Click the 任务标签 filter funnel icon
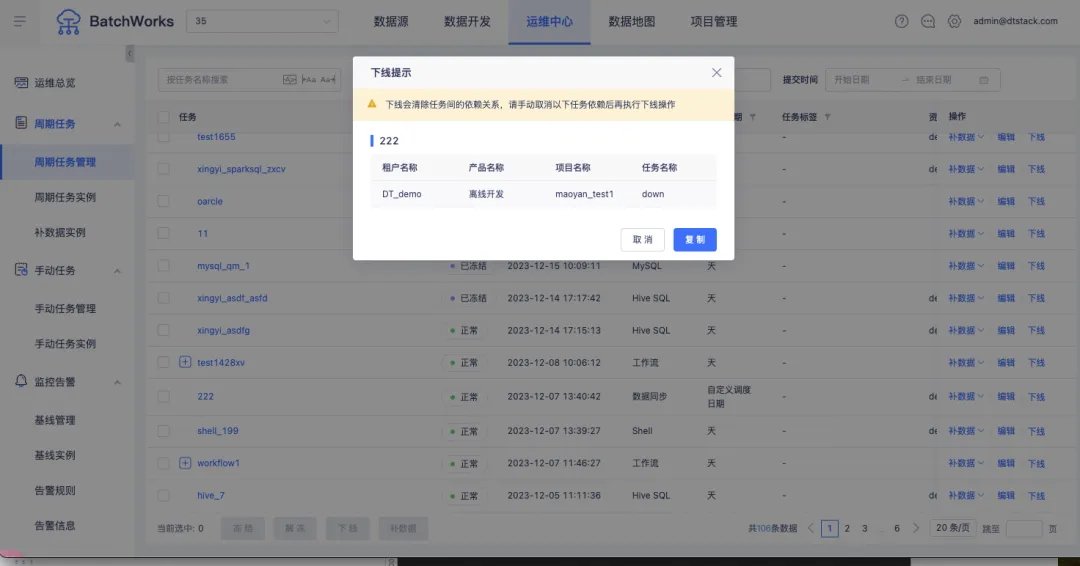 click(827, 117)
